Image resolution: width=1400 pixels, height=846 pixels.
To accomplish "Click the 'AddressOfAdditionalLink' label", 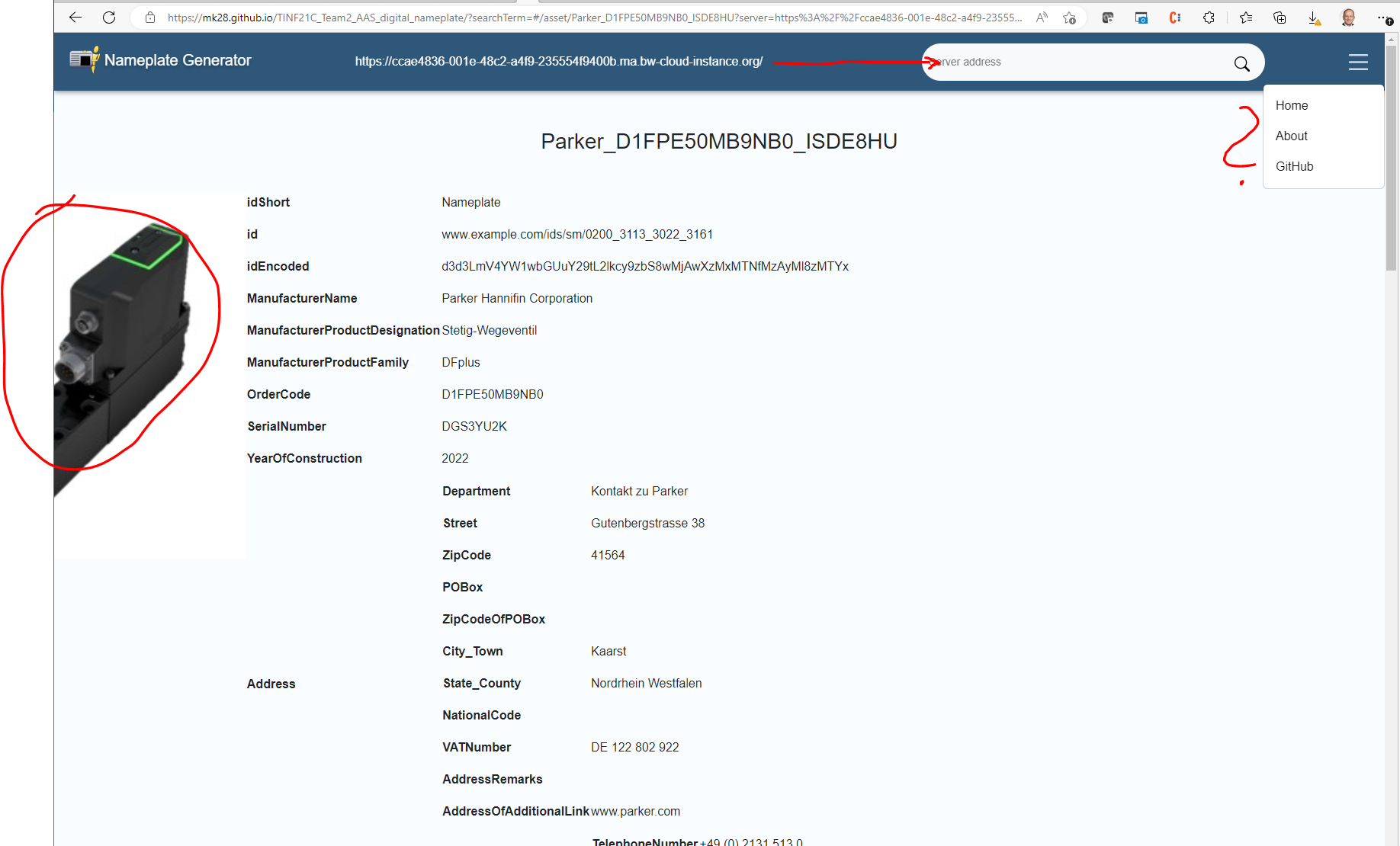I will 516,811.
